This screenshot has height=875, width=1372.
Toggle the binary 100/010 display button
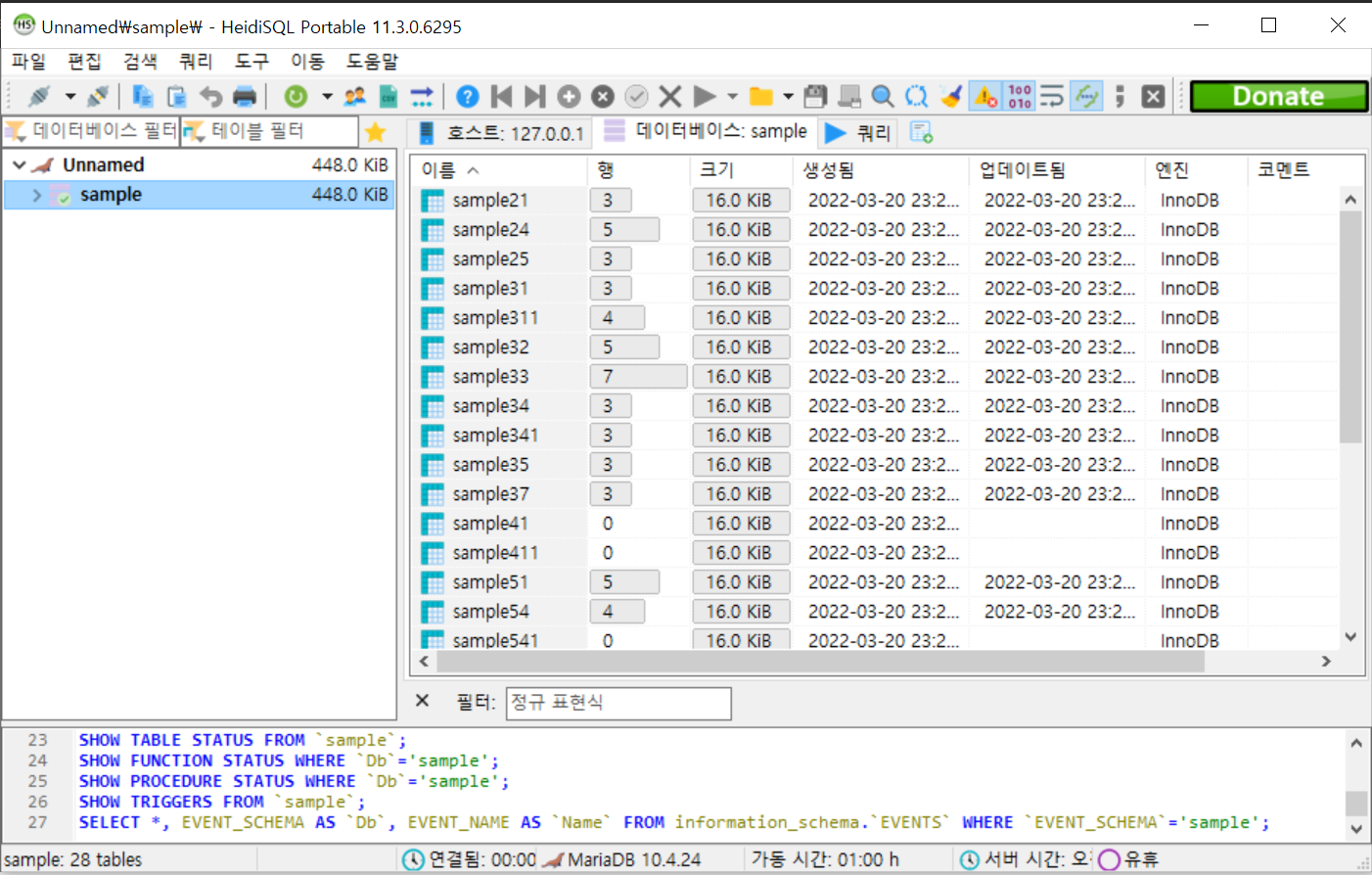[1020, 96]
